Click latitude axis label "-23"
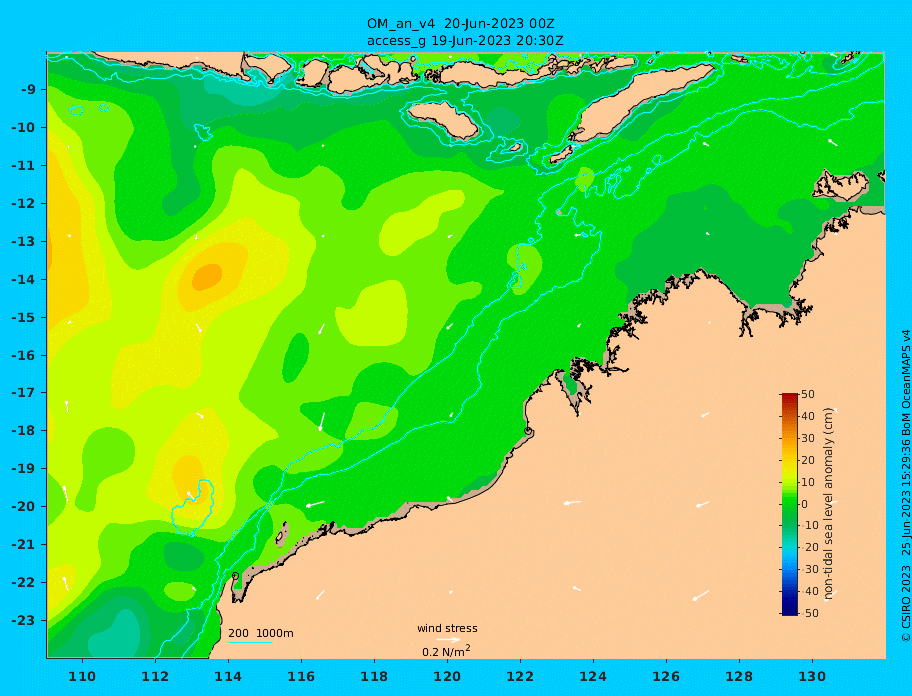 tap(24, 620)
